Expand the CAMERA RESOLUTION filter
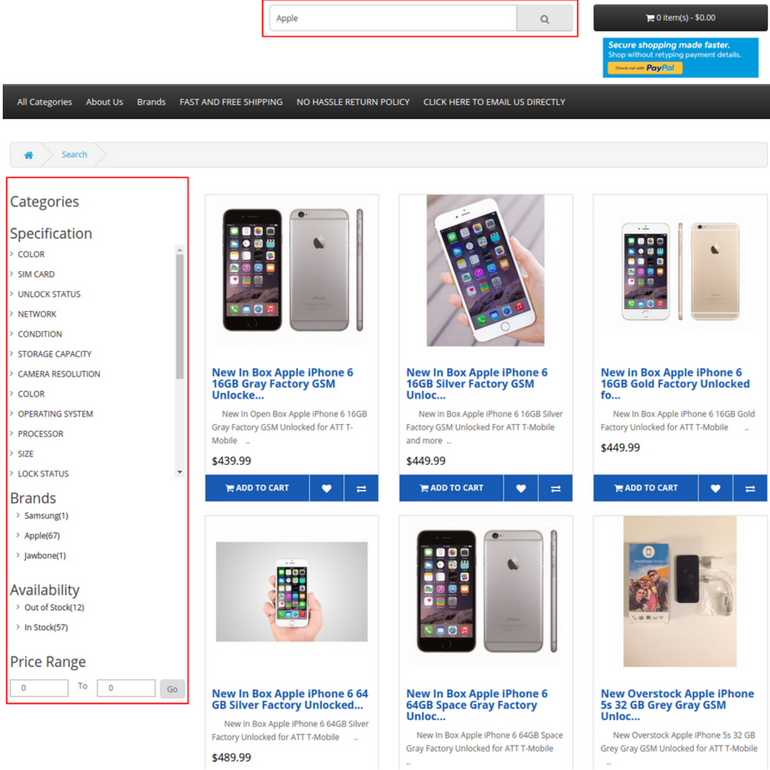770x770 pixels. pyautogui.click(x=59, y=374)
